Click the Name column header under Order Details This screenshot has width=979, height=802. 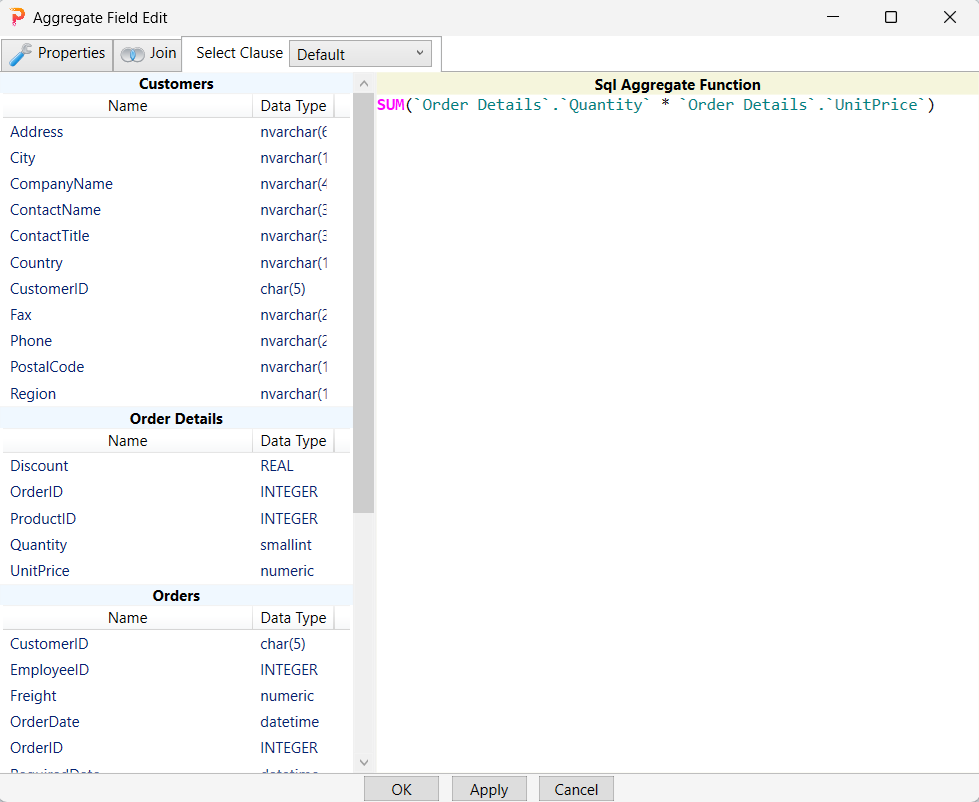127,441
